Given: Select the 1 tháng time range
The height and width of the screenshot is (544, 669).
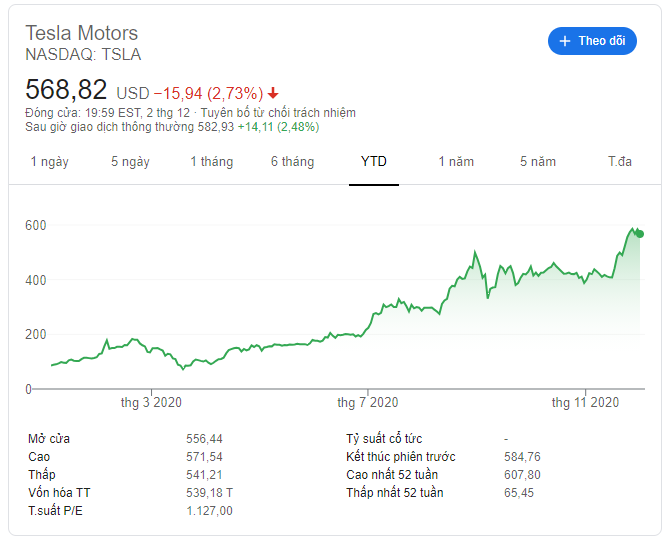Looking at the screenshot, I should tap(212, 162).
